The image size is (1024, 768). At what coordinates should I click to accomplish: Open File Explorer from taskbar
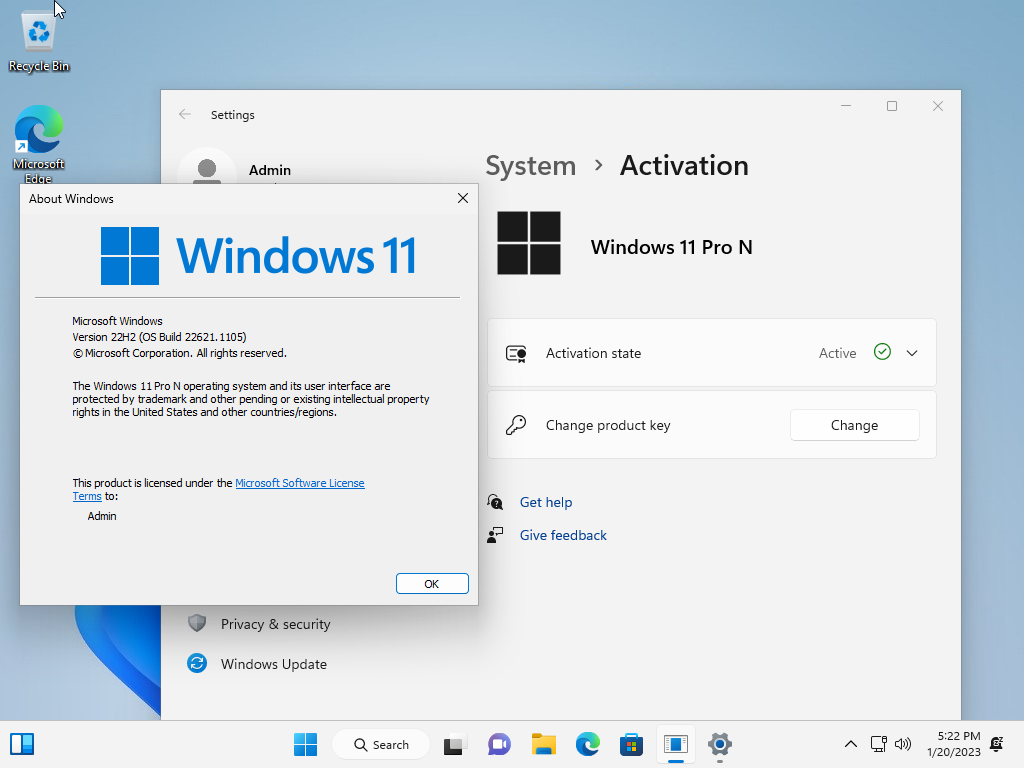543,744
